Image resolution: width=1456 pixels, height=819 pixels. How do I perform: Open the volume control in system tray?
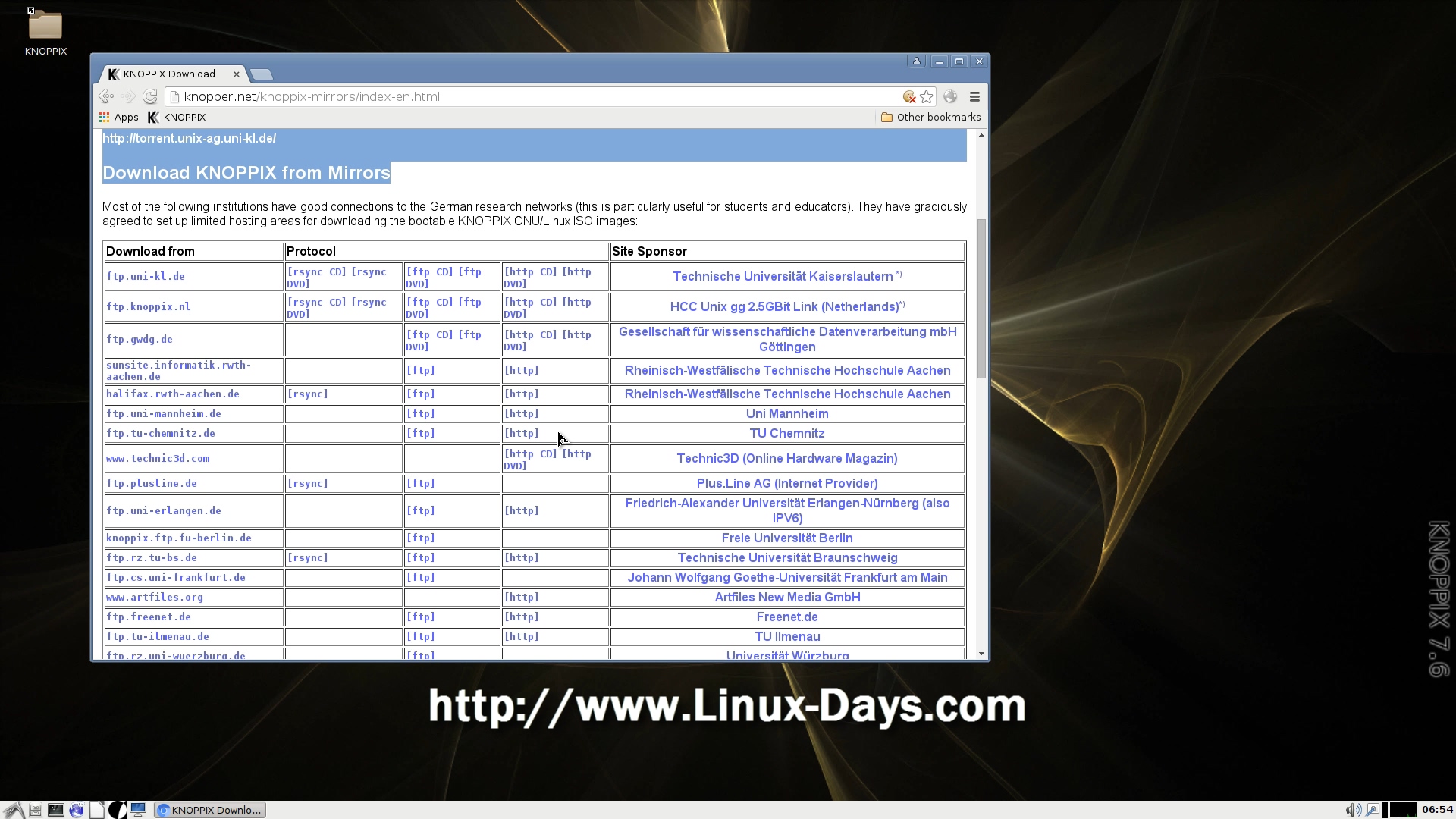1353,810
